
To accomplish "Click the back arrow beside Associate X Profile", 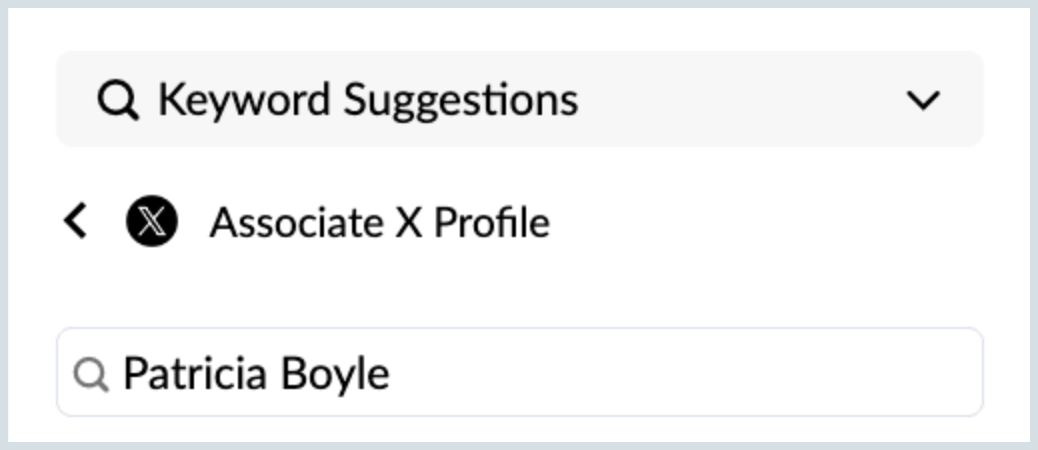I will (x=75, y=221).
